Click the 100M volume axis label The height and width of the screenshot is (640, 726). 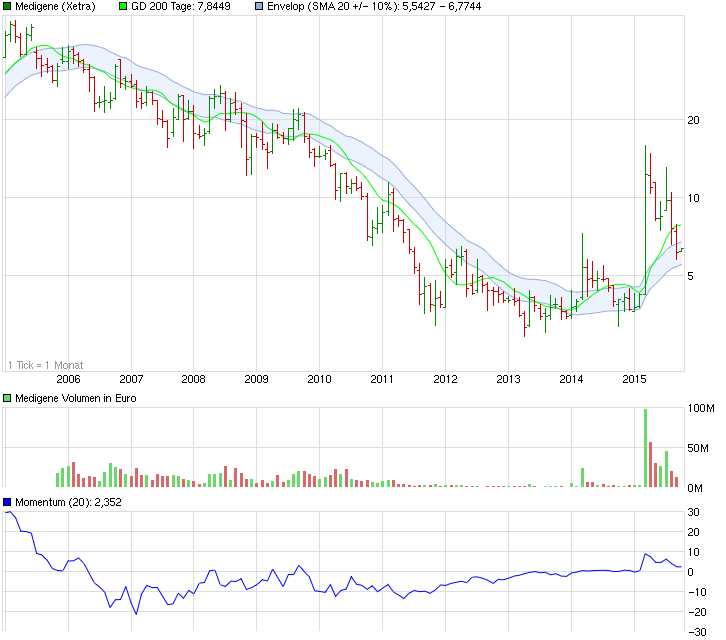click(x=701, y=408)
